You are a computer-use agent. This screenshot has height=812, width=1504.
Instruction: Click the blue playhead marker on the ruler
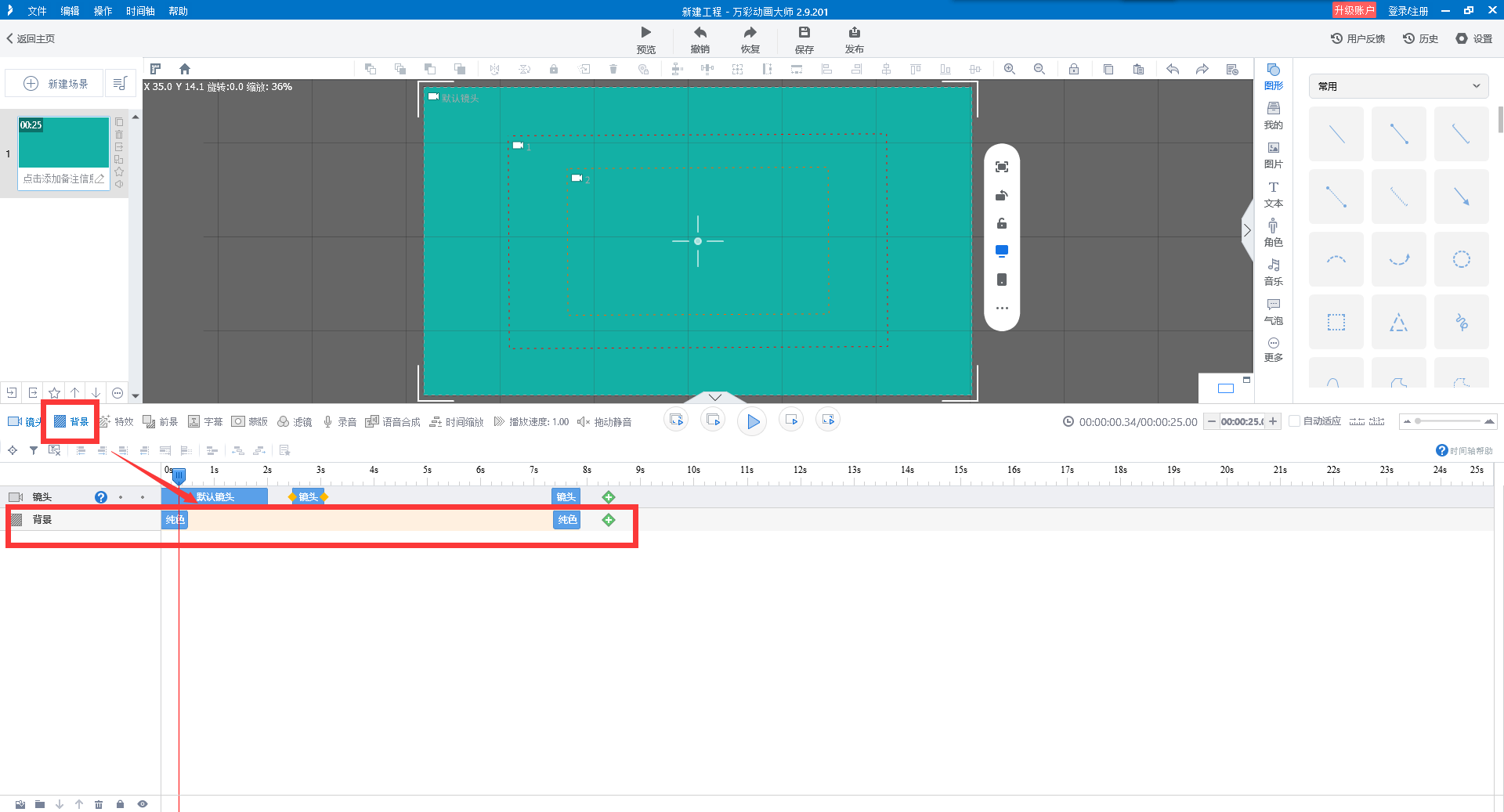pyautogui.click(x=179, y=475)
